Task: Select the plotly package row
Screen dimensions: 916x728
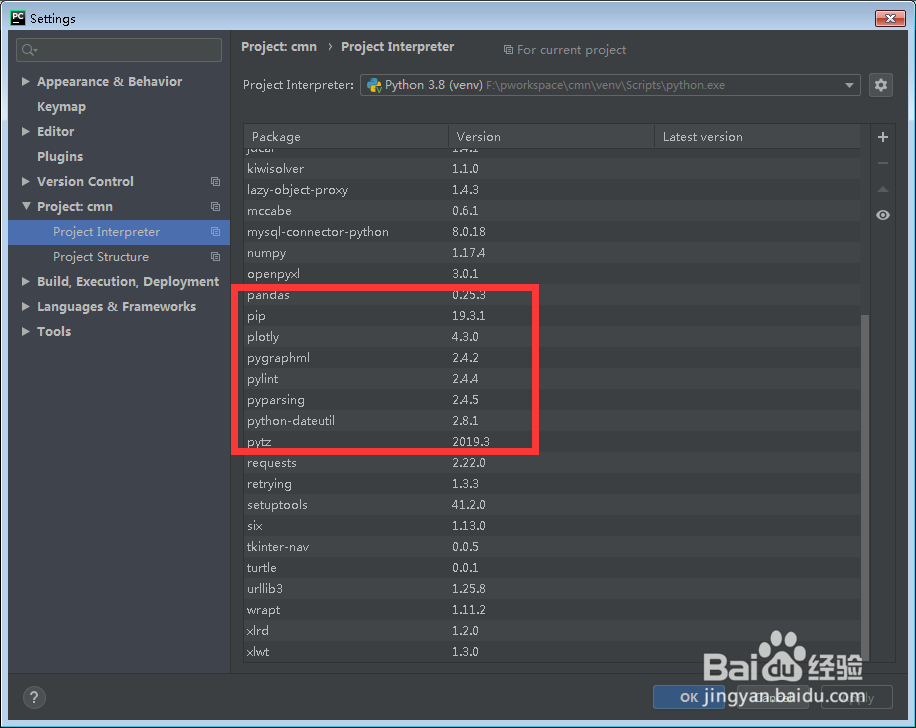Action: [x=551, y=337]
